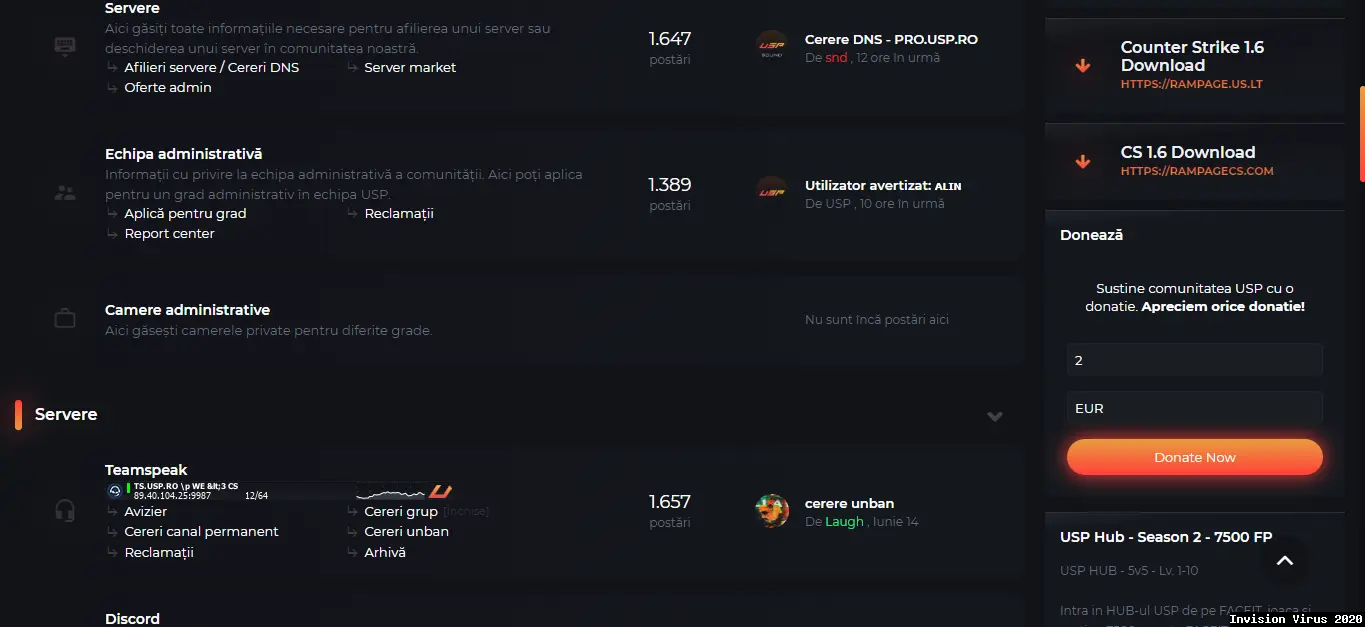Image resolution: width=1365 pixels, height=627 pixels.
Task: Click the Echipa administrativă people icon
Action: pyautogui.click(x=65, y=193)
